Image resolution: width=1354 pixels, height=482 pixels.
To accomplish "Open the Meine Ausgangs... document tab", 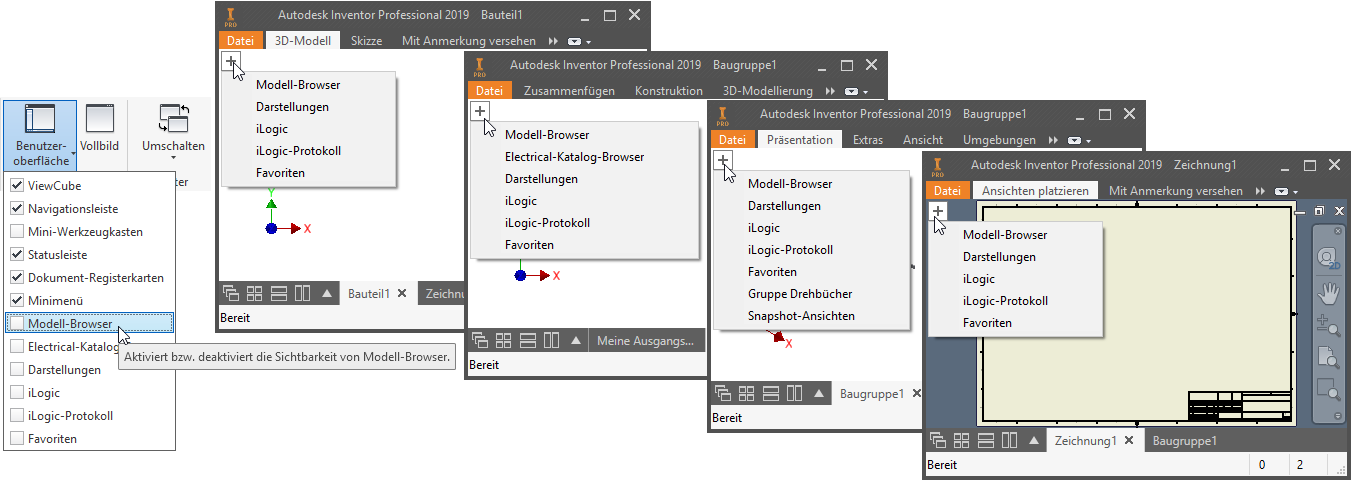I will (x=646, y=341).
